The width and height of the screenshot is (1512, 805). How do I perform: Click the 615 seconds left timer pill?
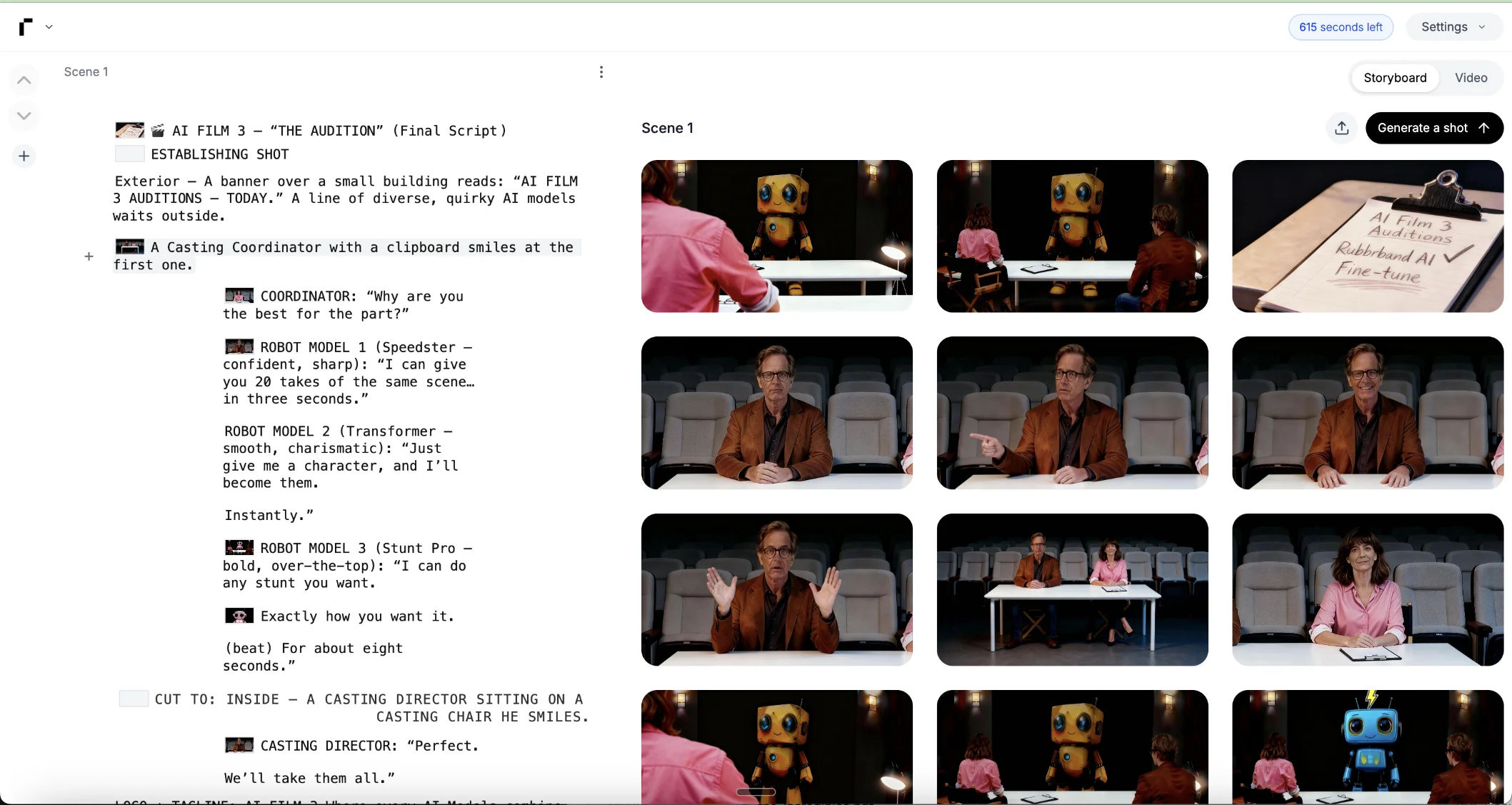pyautogui.click(x=1340, y=26)
